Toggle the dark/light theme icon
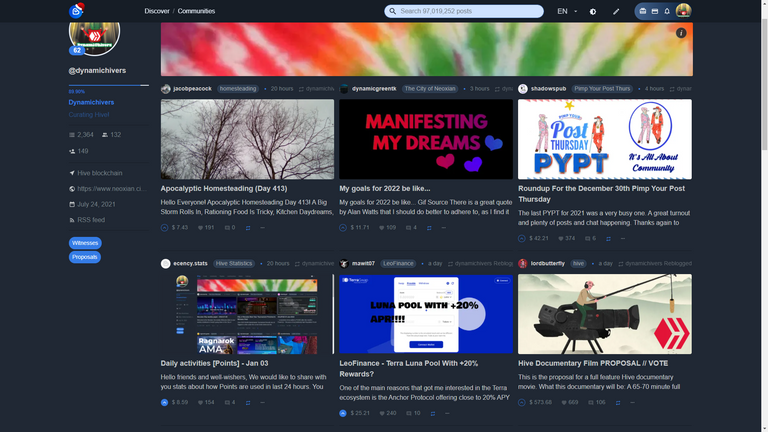 point(593,11)
